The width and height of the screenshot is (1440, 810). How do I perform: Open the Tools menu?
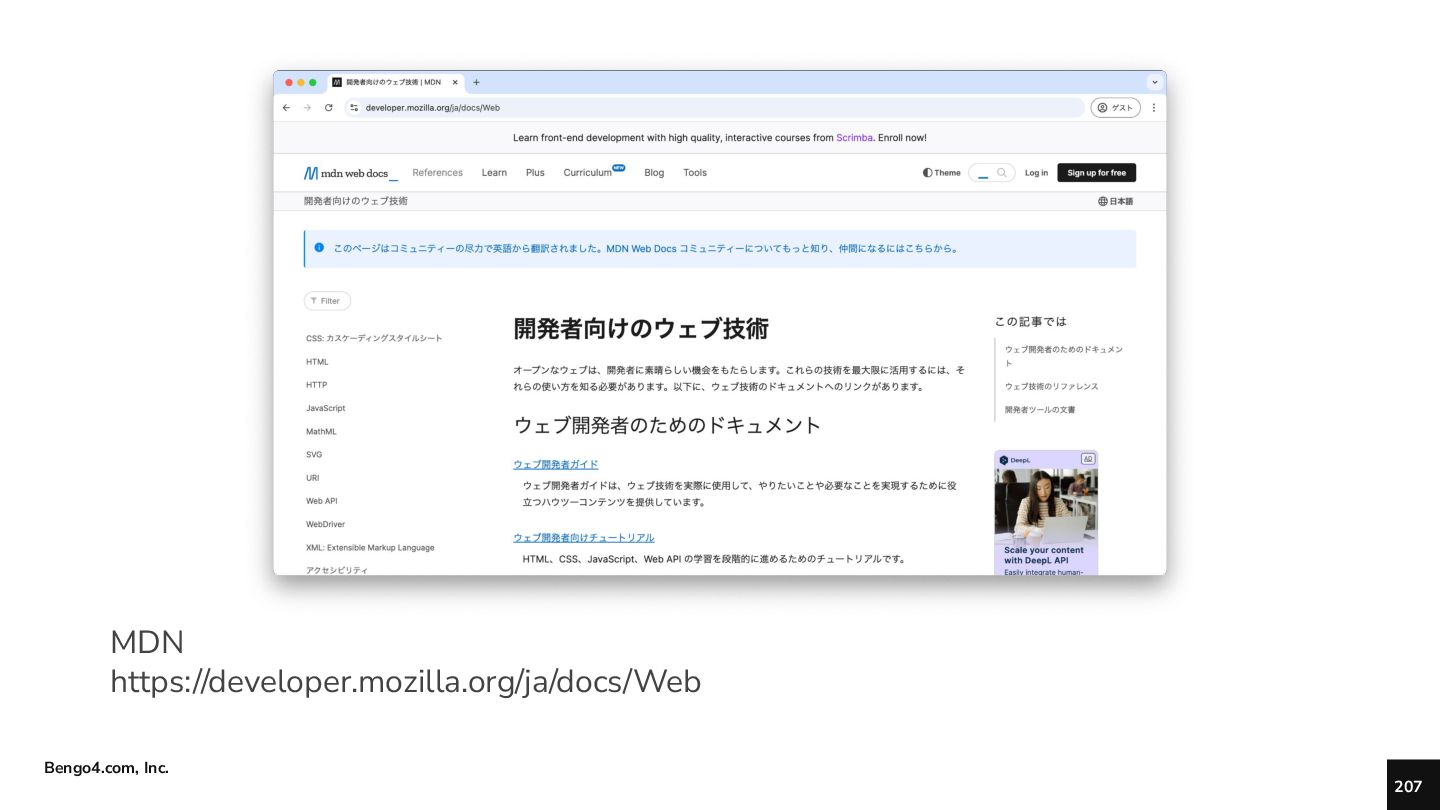click(695, 173)
